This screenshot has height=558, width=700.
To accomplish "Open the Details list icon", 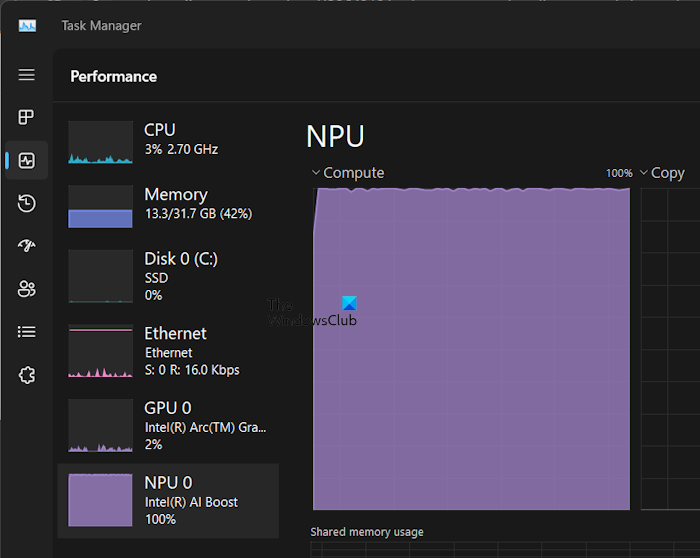I will (27, 332).
